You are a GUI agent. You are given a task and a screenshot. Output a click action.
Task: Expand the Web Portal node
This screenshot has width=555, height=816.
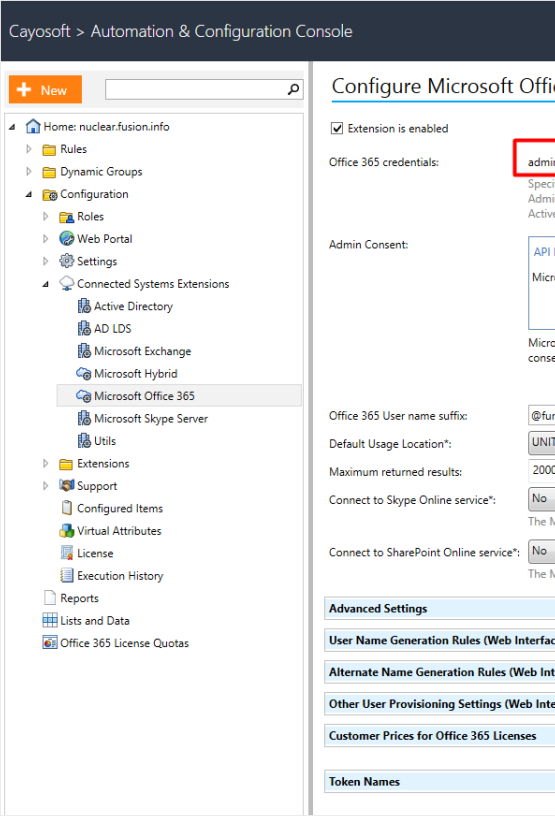pyautogui.click(x=46, y=238)
